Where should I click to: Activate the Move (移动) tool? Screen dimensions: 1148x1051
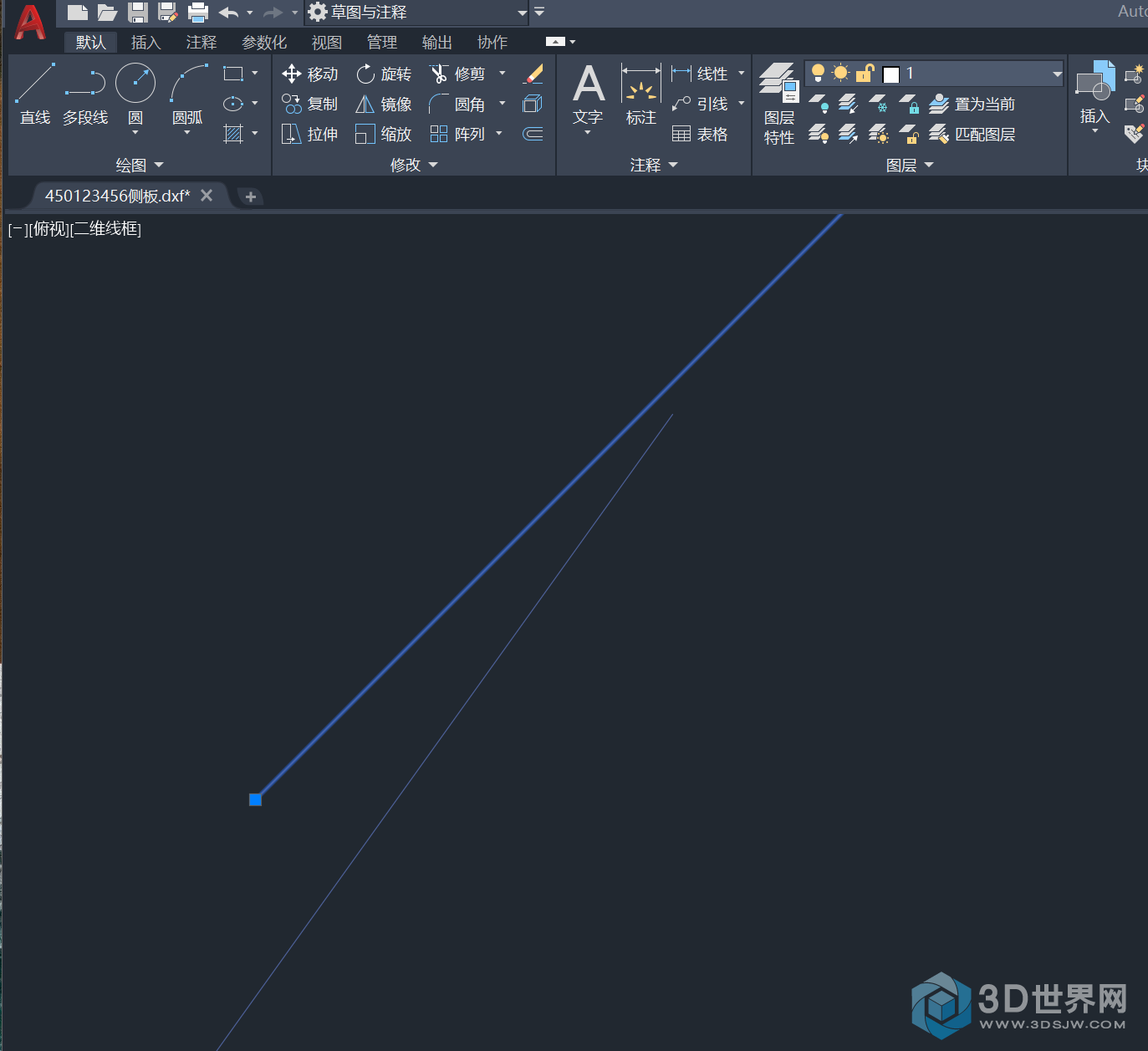[310, 74]
